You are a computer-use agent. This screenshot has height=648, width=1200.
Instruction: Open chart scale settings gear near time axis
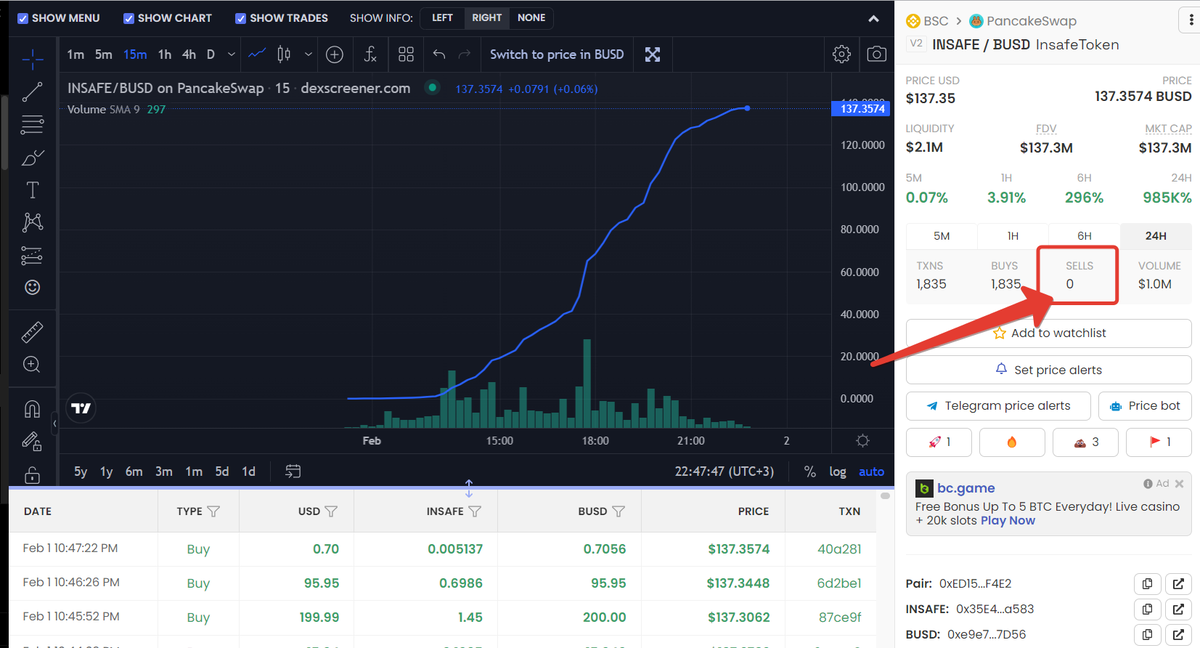pyautogui.click(x=863, y=441)
